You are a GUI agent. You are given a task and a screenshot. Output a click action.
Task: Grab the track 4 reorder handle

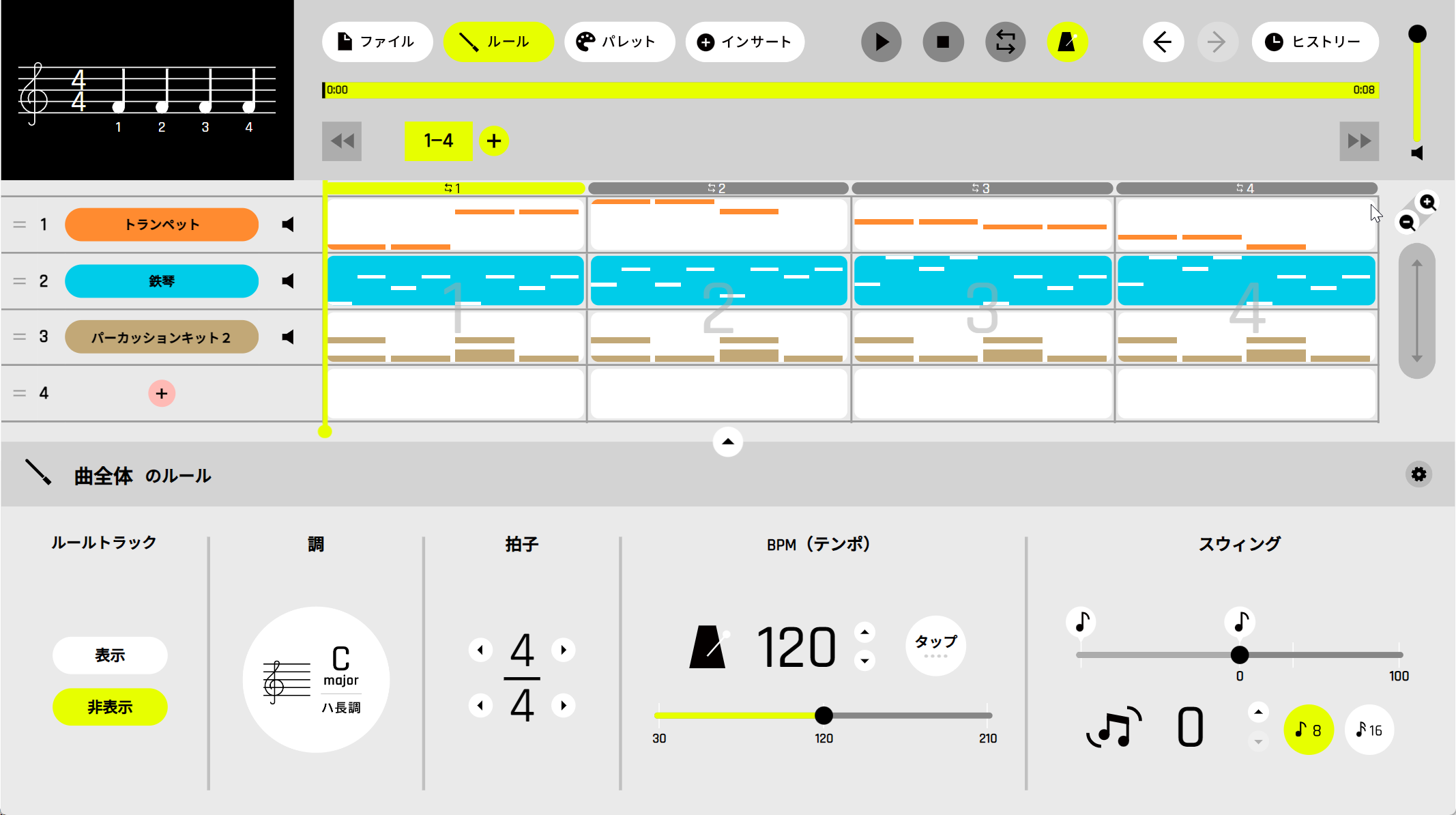pos(20,393)
